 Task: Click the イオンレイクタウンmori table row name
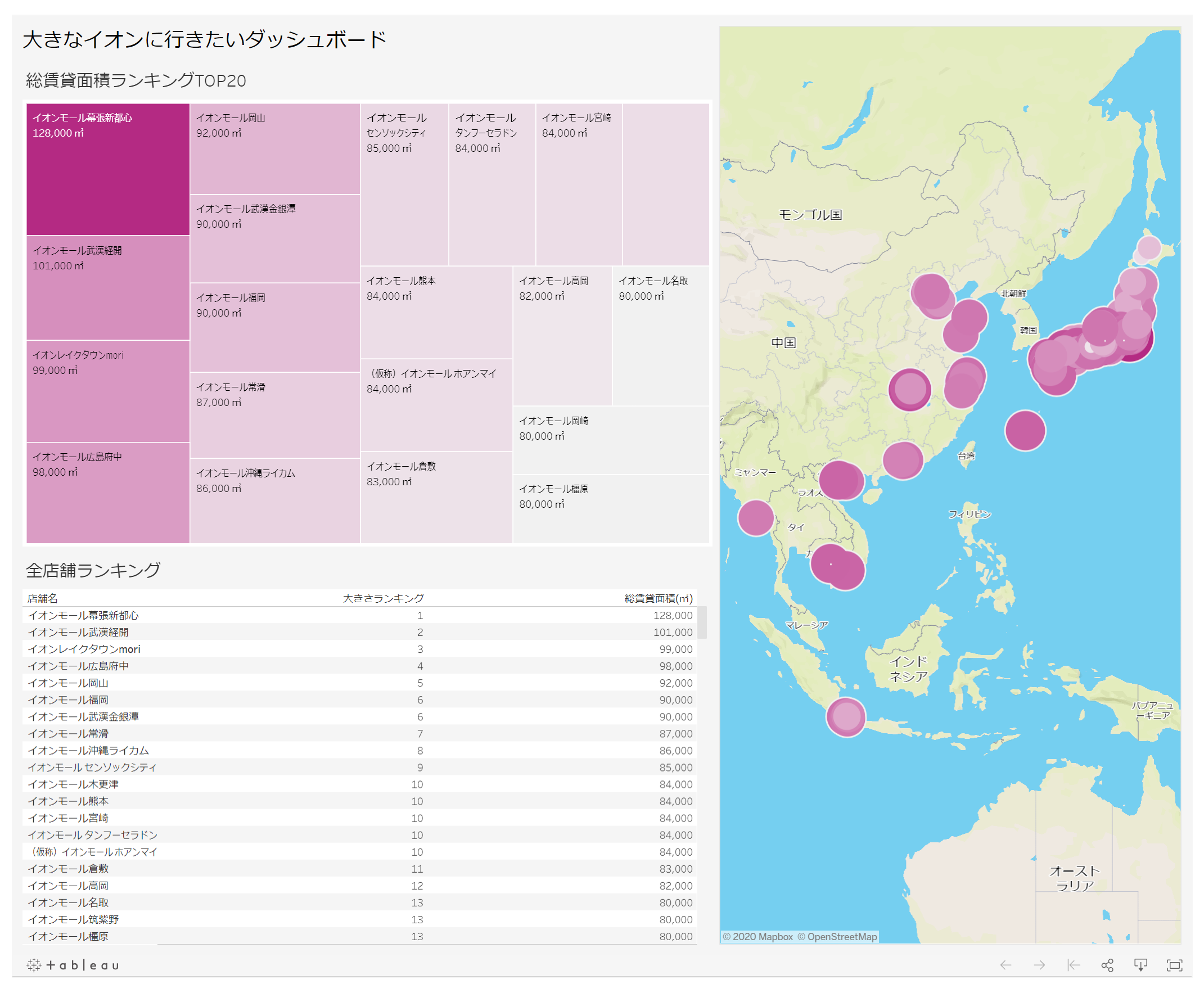pyautogui.click(x=83, y=649)
